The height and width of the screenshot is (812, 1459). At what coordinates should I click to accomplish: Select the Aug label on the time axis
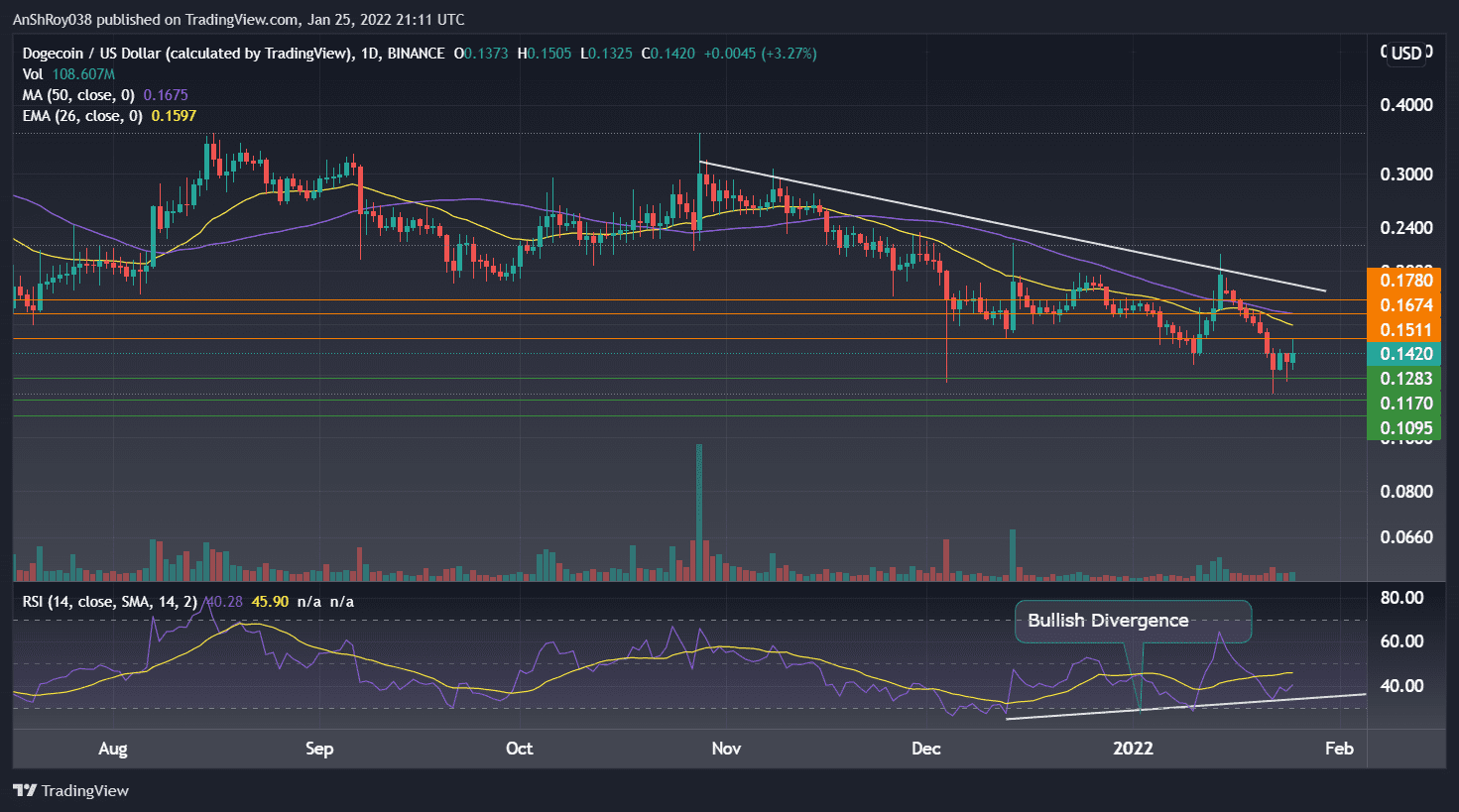(112, 750)
